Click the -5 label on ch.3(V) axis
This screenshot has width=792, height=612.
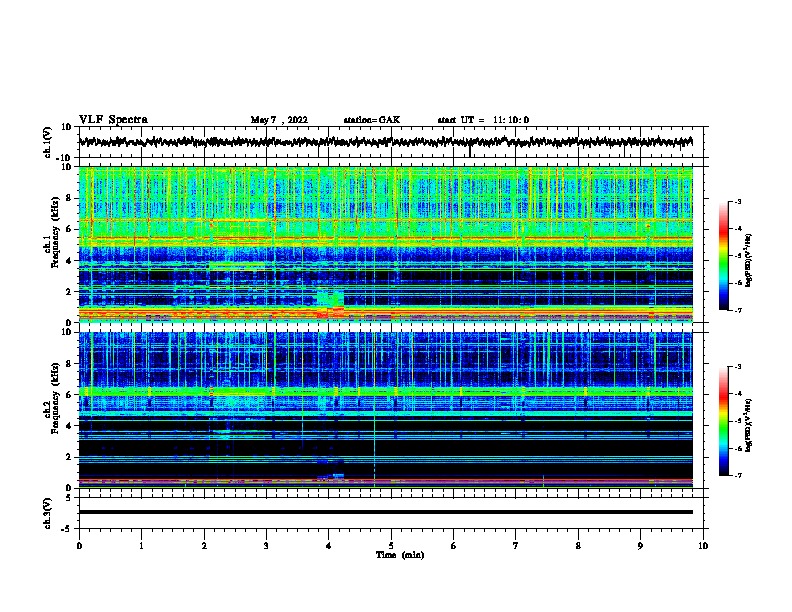(67, 529)
